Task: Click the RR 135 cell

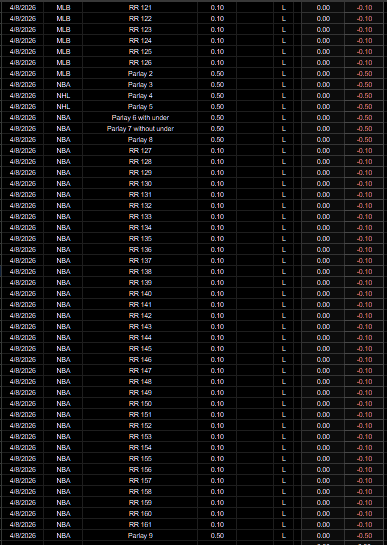Action: (x=140, y=239)
